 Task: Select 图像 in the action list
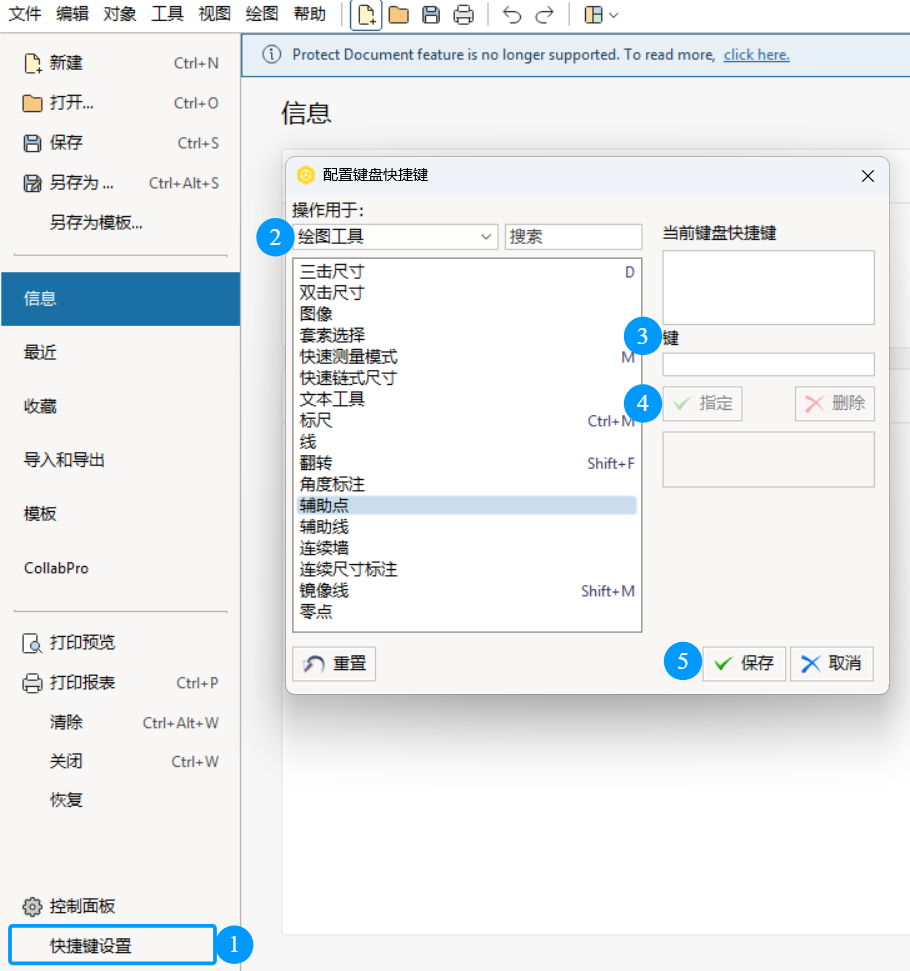pos(467,314)
